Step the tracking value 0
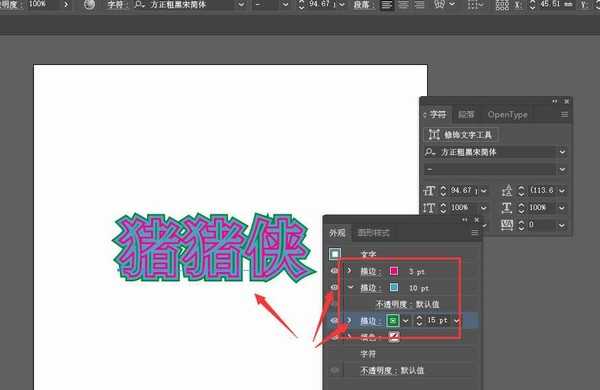 tap(521, 225)
